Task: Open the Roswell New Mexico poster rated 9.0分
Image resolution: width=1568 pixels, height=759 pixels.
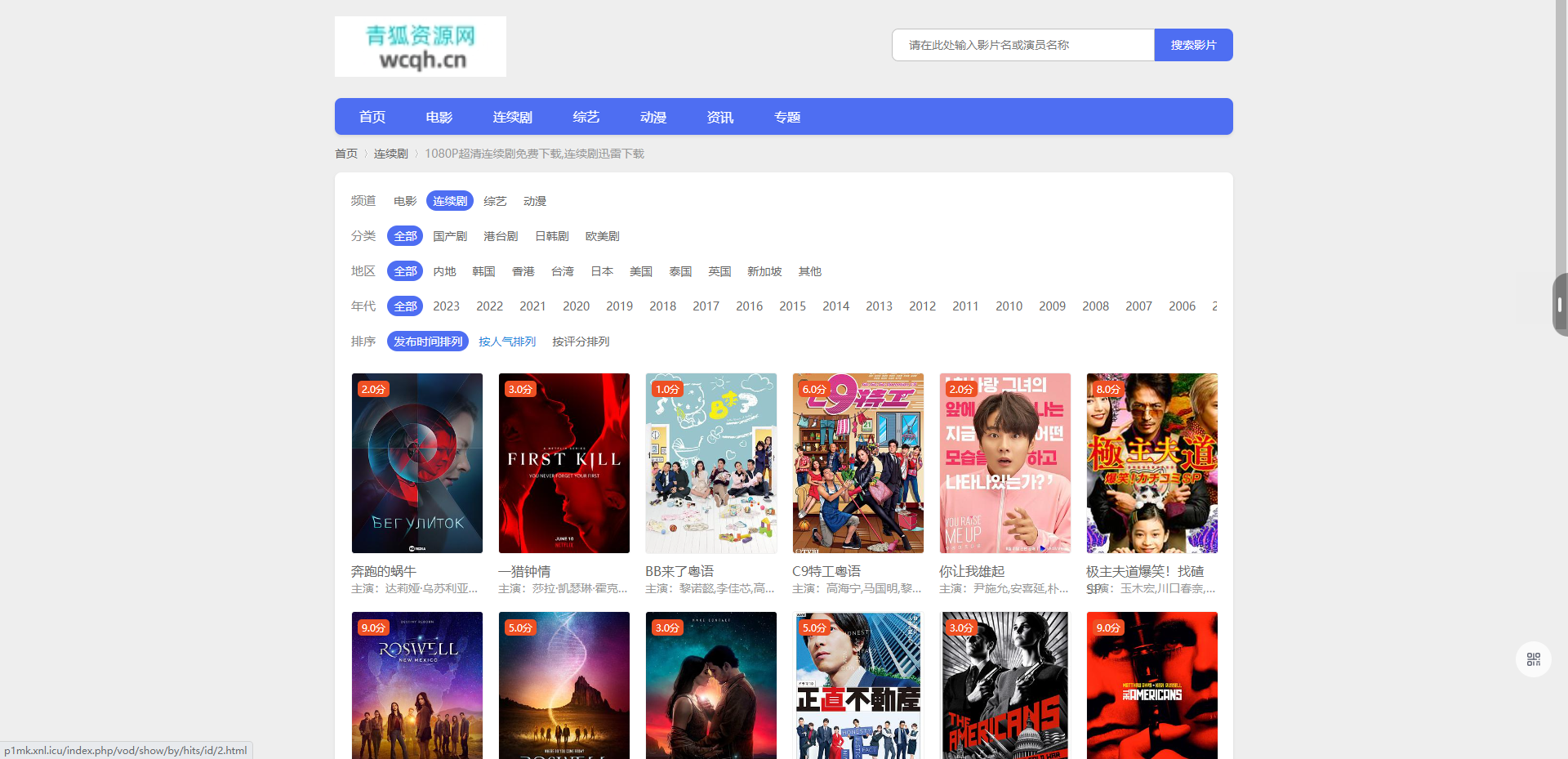Action: [x=417, y=685]
